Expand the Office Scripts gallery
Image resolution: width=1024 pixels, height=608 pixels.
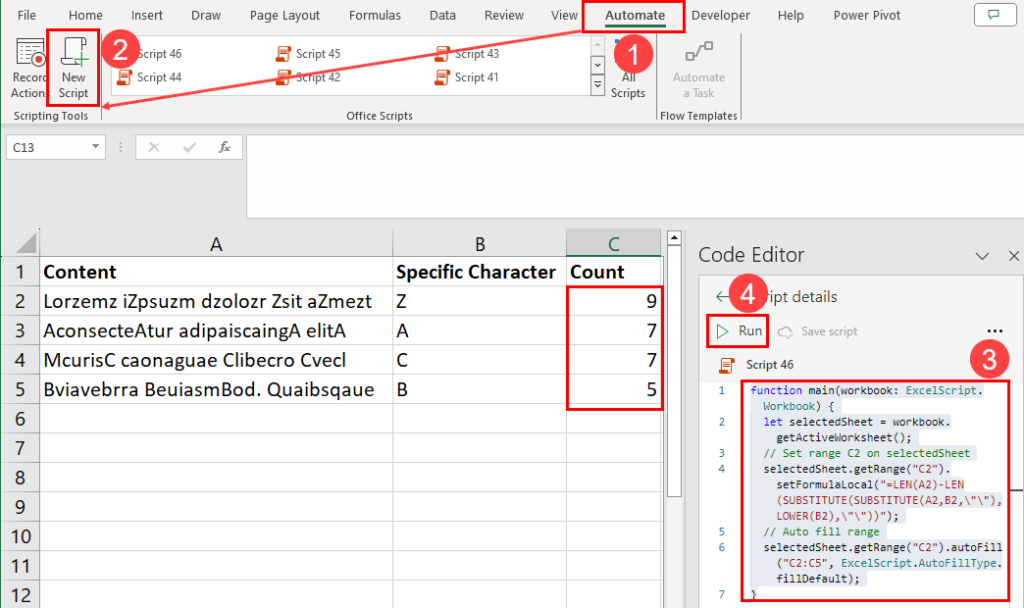[x=598, y=85]
